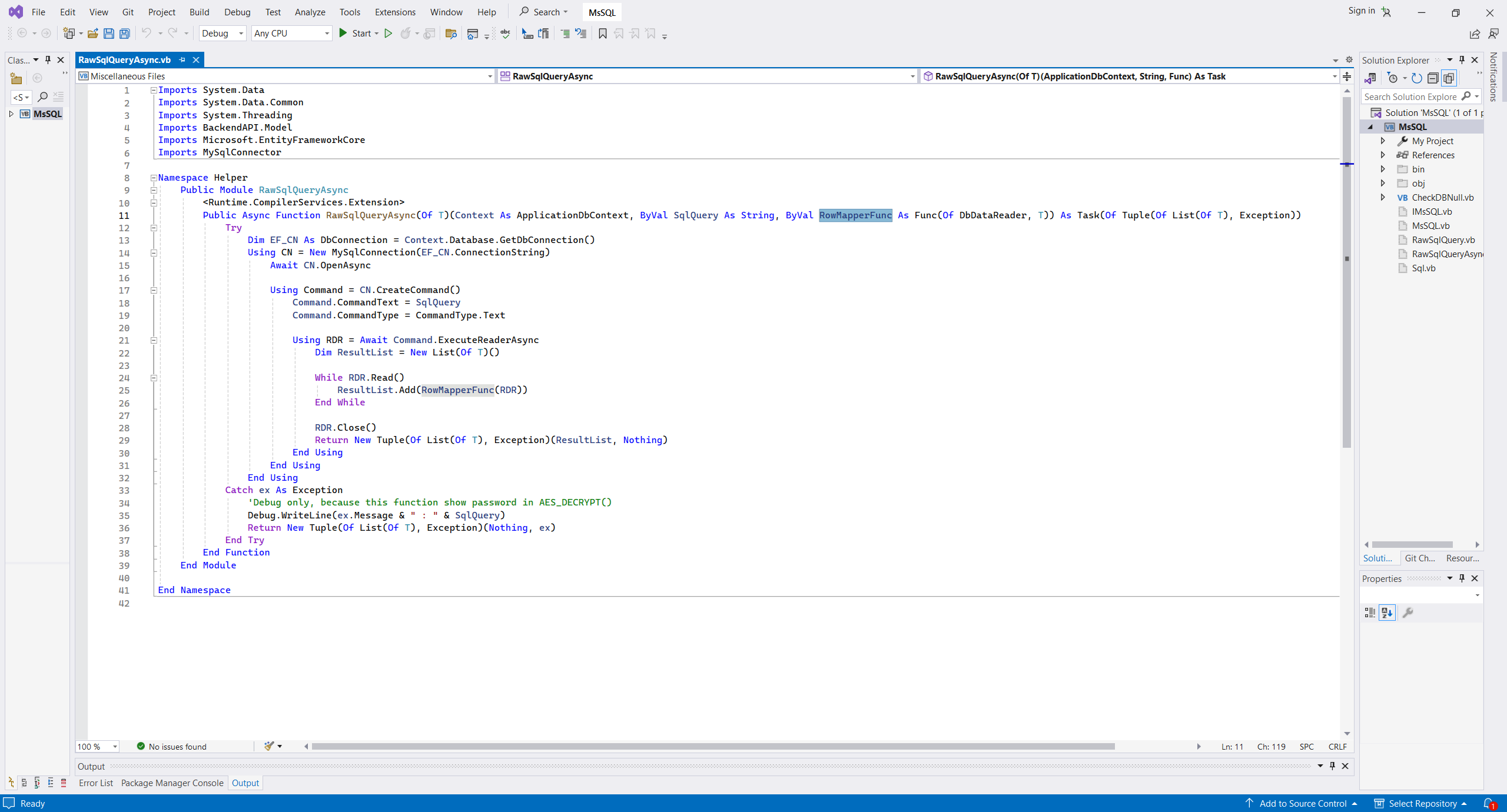Collapse All in Solution Explorer toolbar
The width and height of the screenshot is (1507, 812).
pos(1433,78)
